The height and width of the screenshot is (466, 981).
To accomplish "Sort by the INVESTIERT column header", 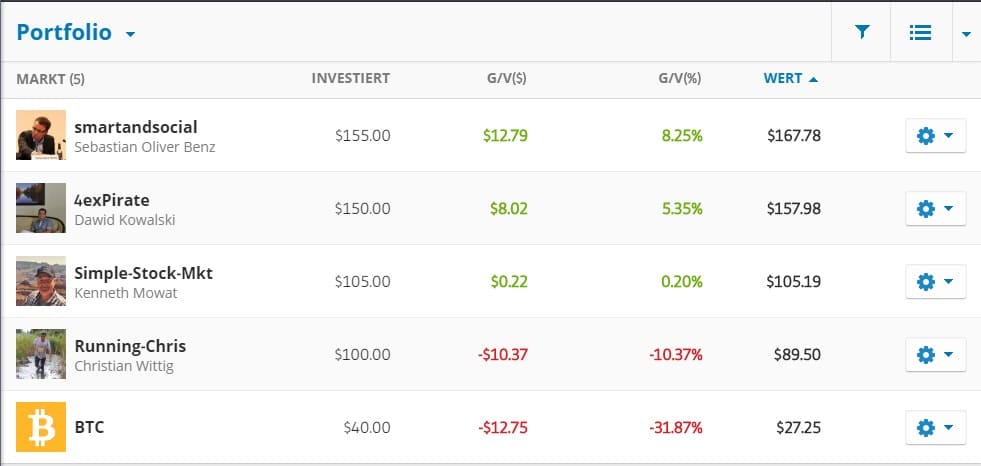I will coord(350,78).
